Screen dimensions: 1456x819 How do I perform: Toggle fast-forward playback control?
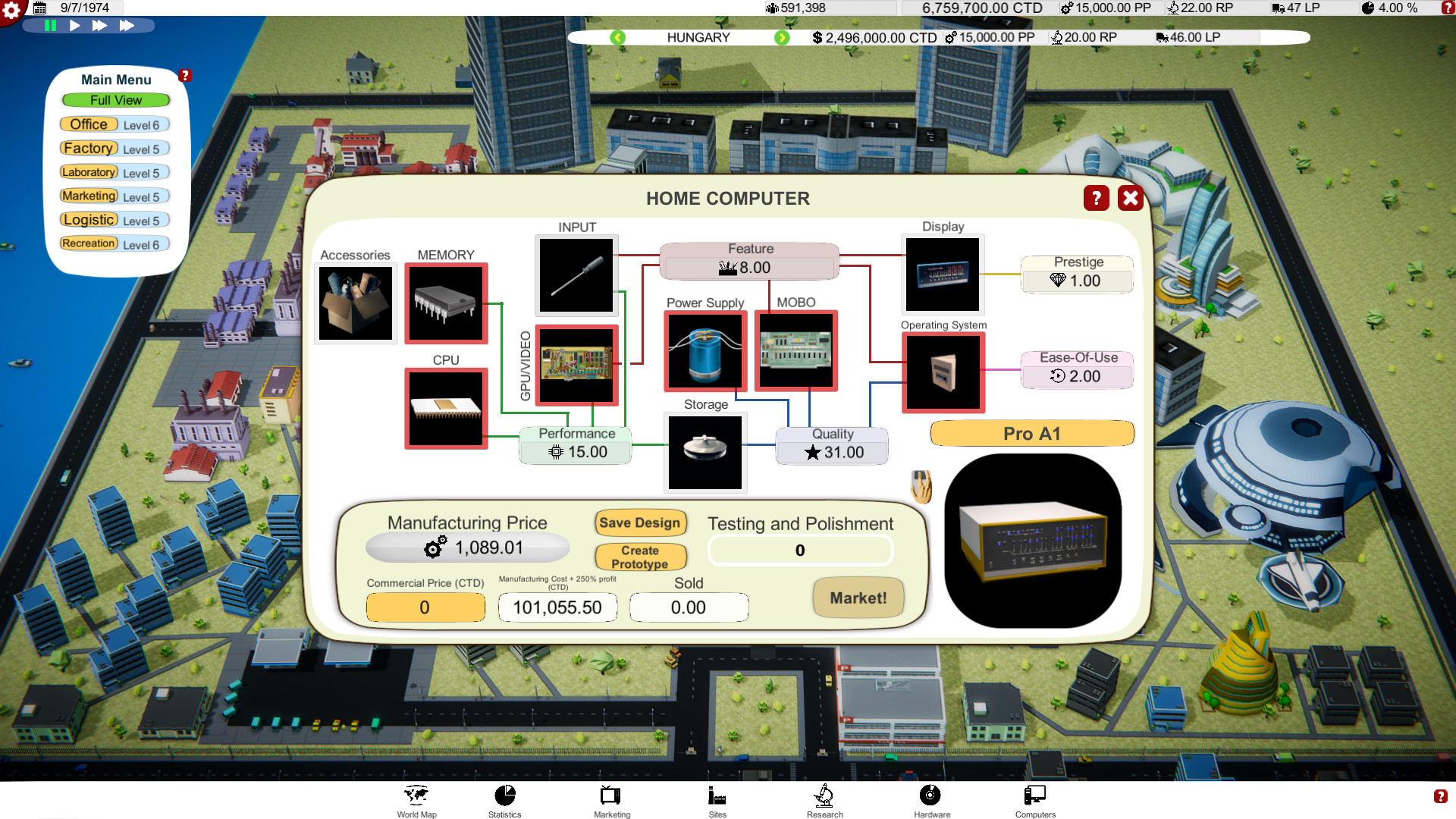101,26
